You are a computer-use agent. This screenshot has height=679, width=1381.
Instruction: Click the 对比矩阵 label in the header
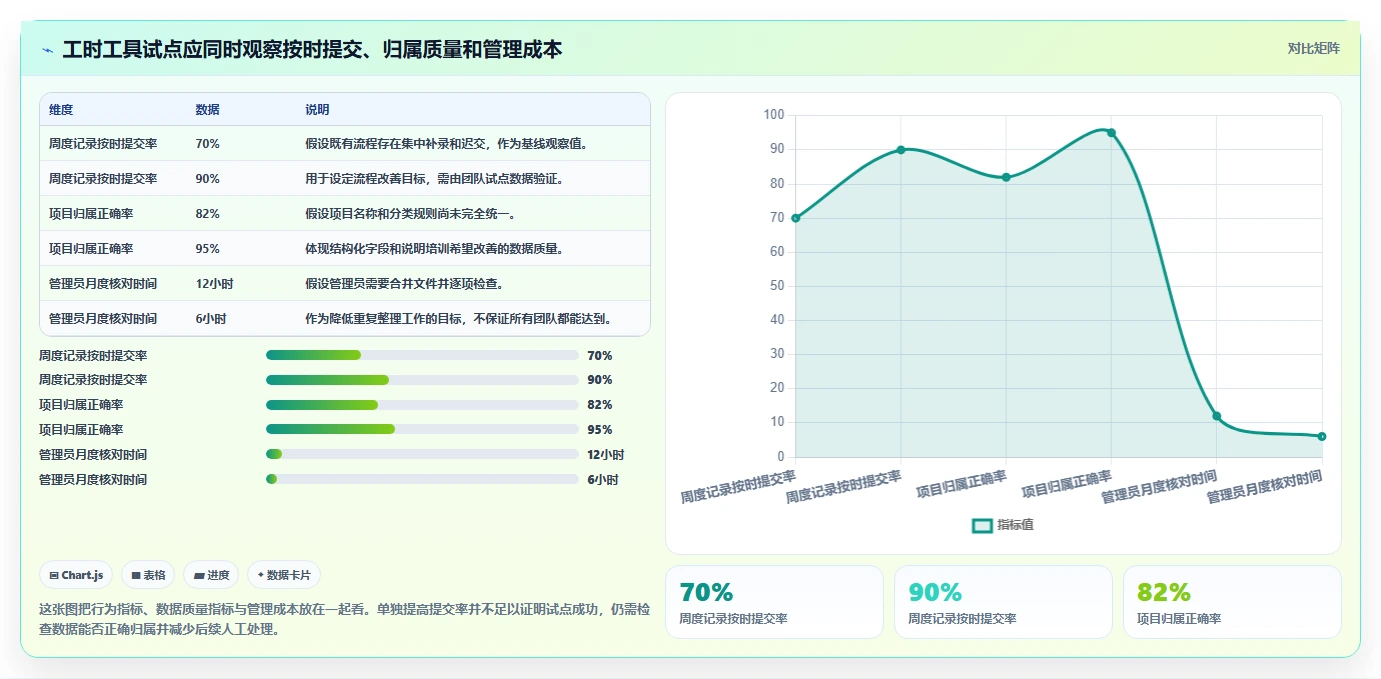[x=1313, y=48]
